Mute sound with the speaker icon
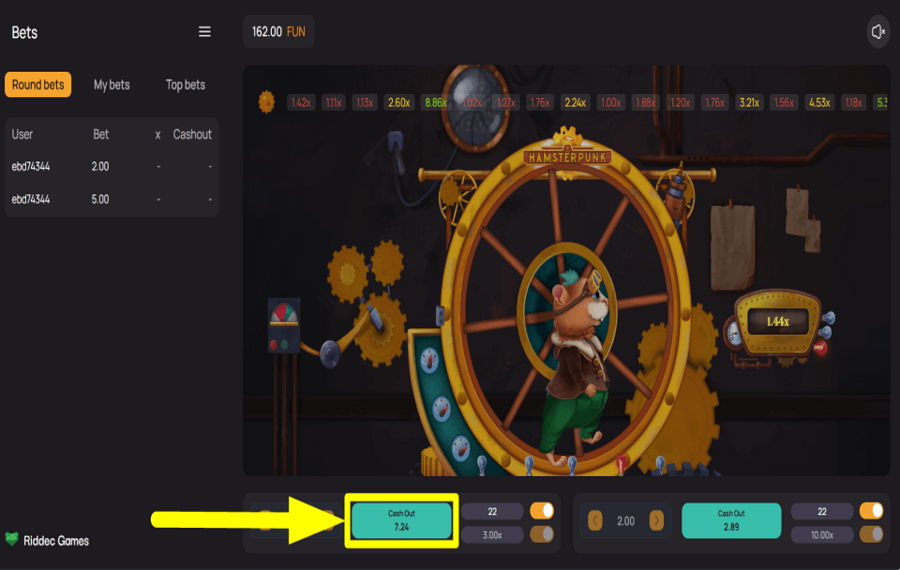900x570 pixels. click(878, 32)
